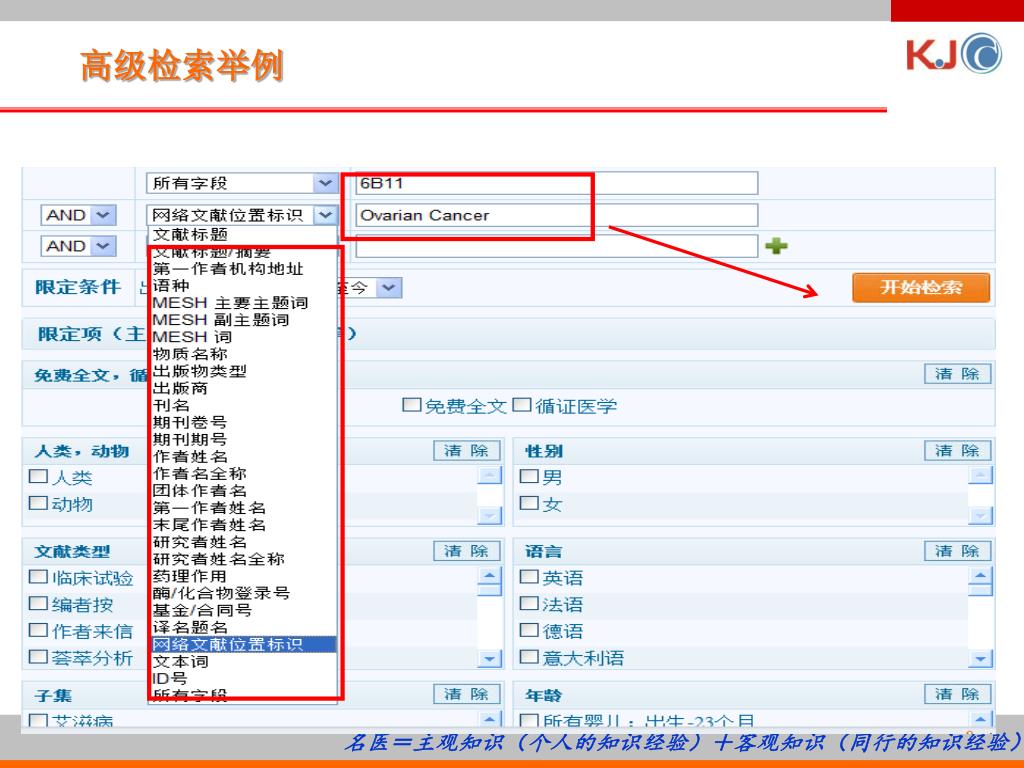Select 物质名称 in the dropdown list
The image size is (1024, 768).
click(190, 353)
